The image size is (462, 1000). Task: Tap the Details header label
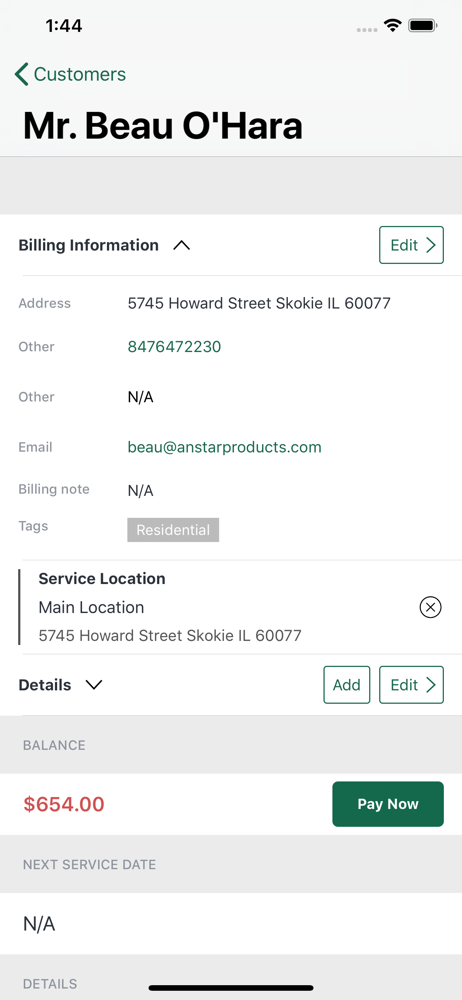[45, 685]
